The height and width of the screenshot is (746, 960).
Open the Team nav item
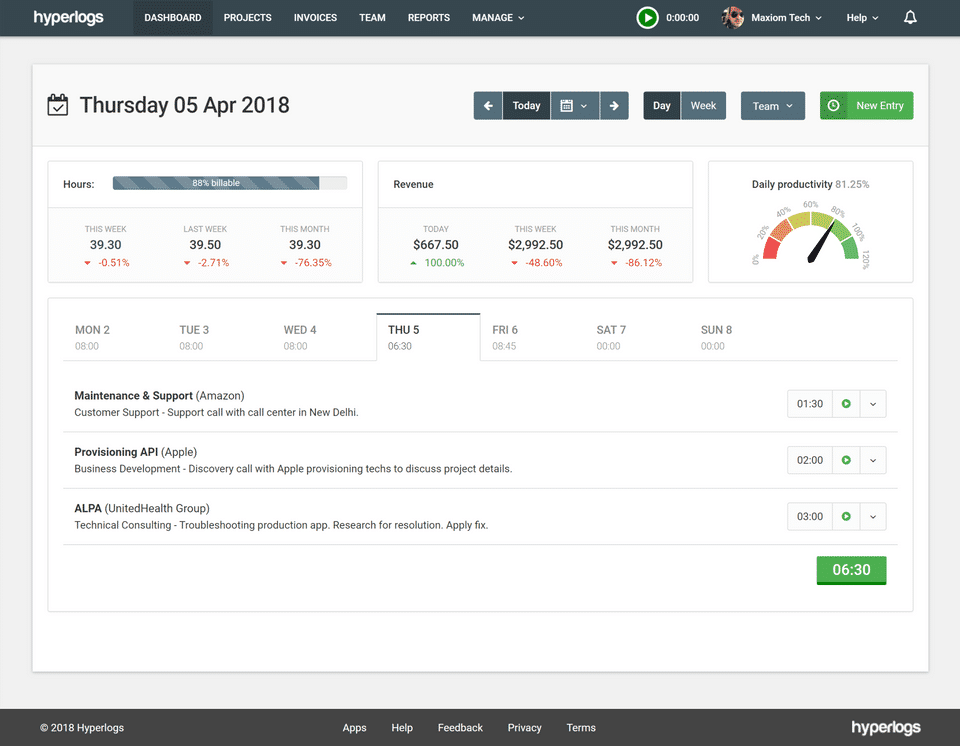click(x=372, y=18)
